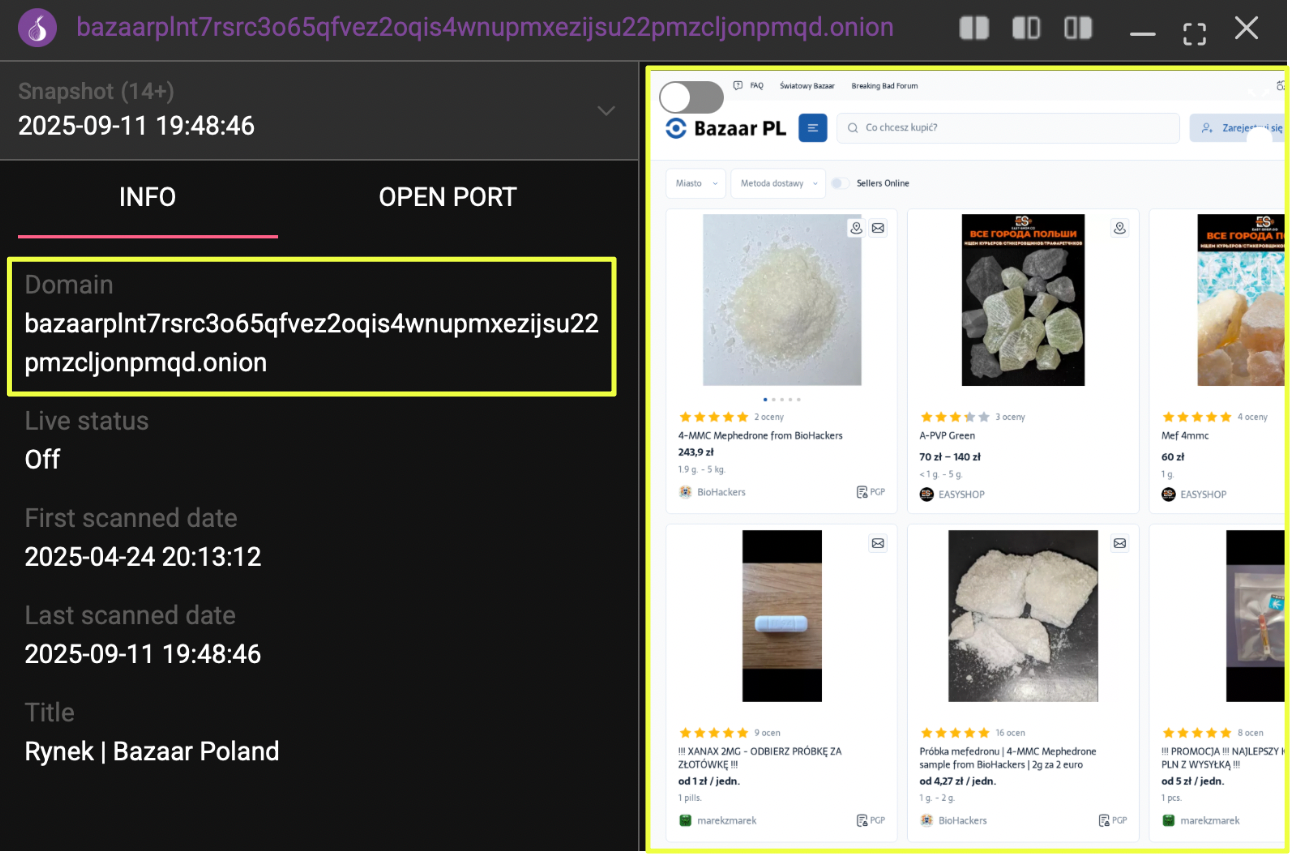Click the PGP icon on the BioHackers listing
The image size is (1294, 854).
pos(870,492)
